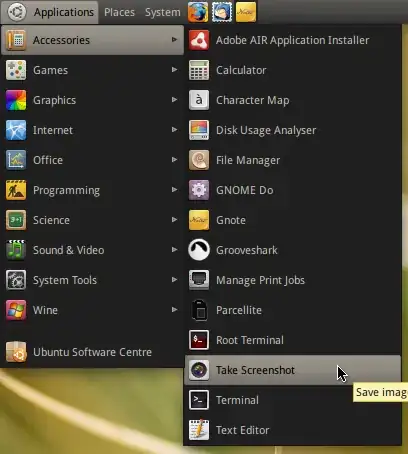This screenshot has height=454, width=408.
Task: Open Terminal menu entry label
Action: coord(237,400)
